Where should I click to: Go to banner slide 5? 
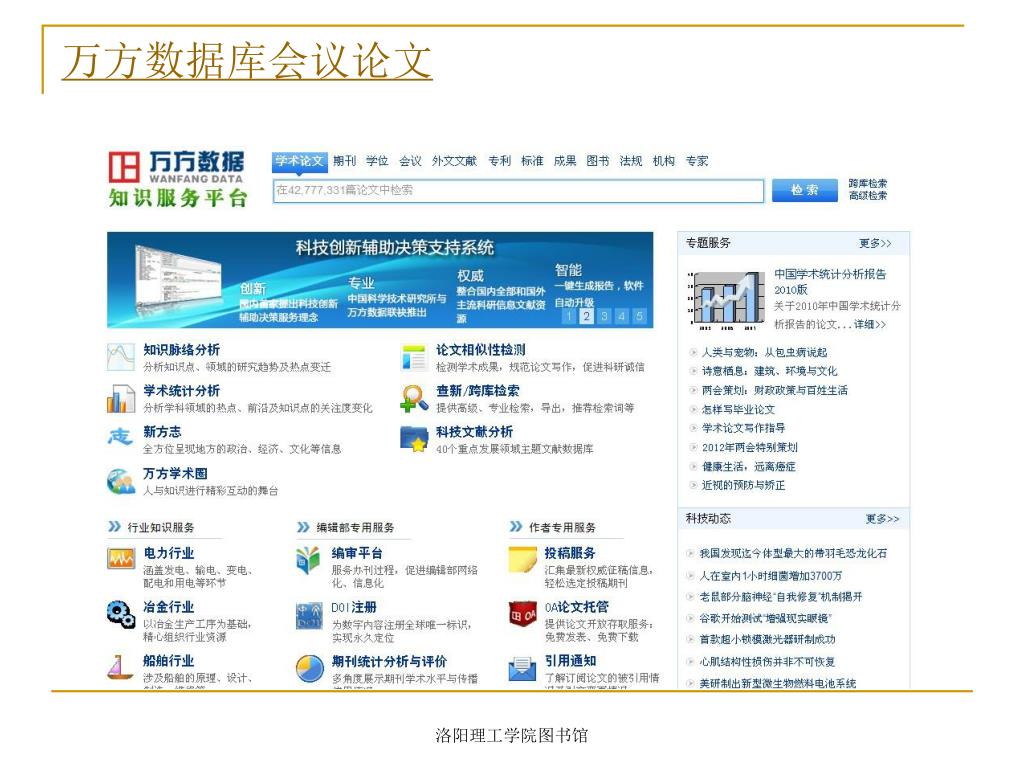click(x=639, y=317)
